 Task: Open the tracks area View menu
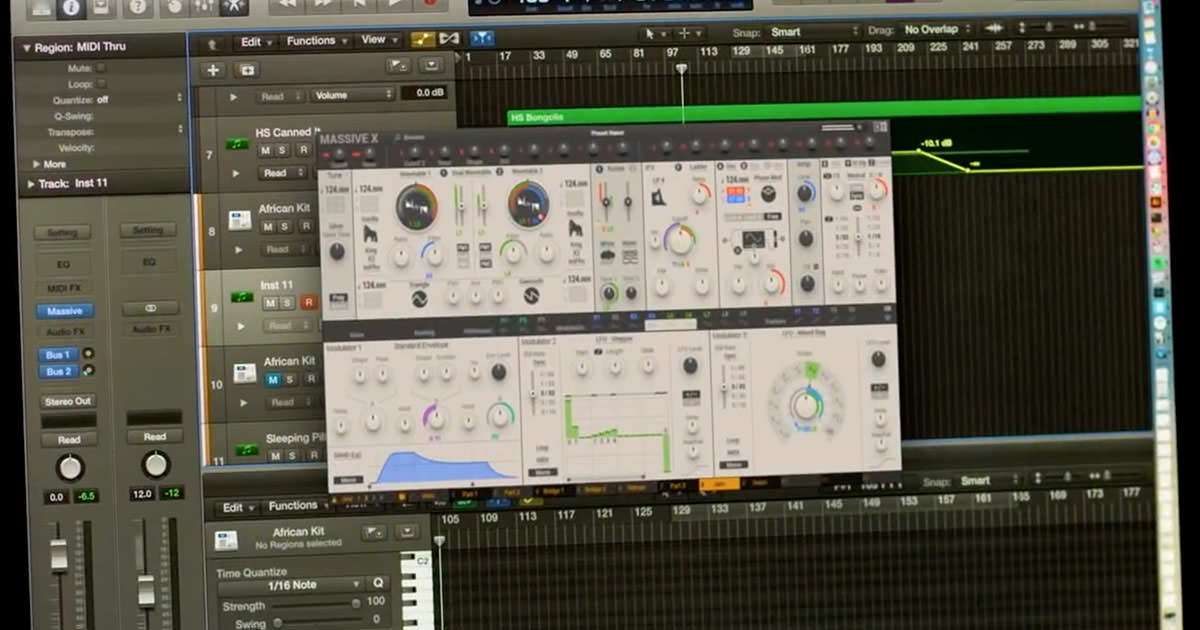(x=378, y=40)
